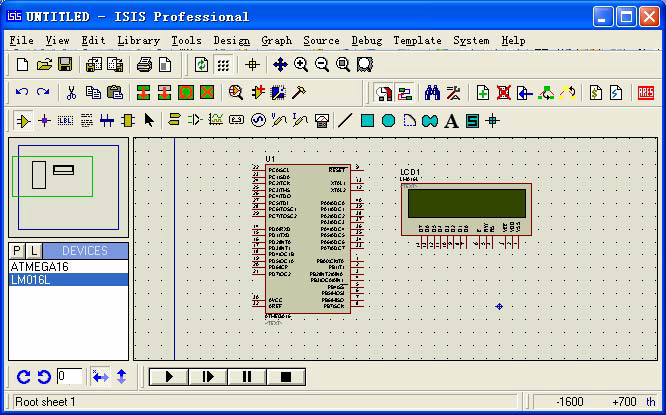Toggle the wire auto-router button
The height and width of the screenshot is (415, 666).
click(383, 93)
